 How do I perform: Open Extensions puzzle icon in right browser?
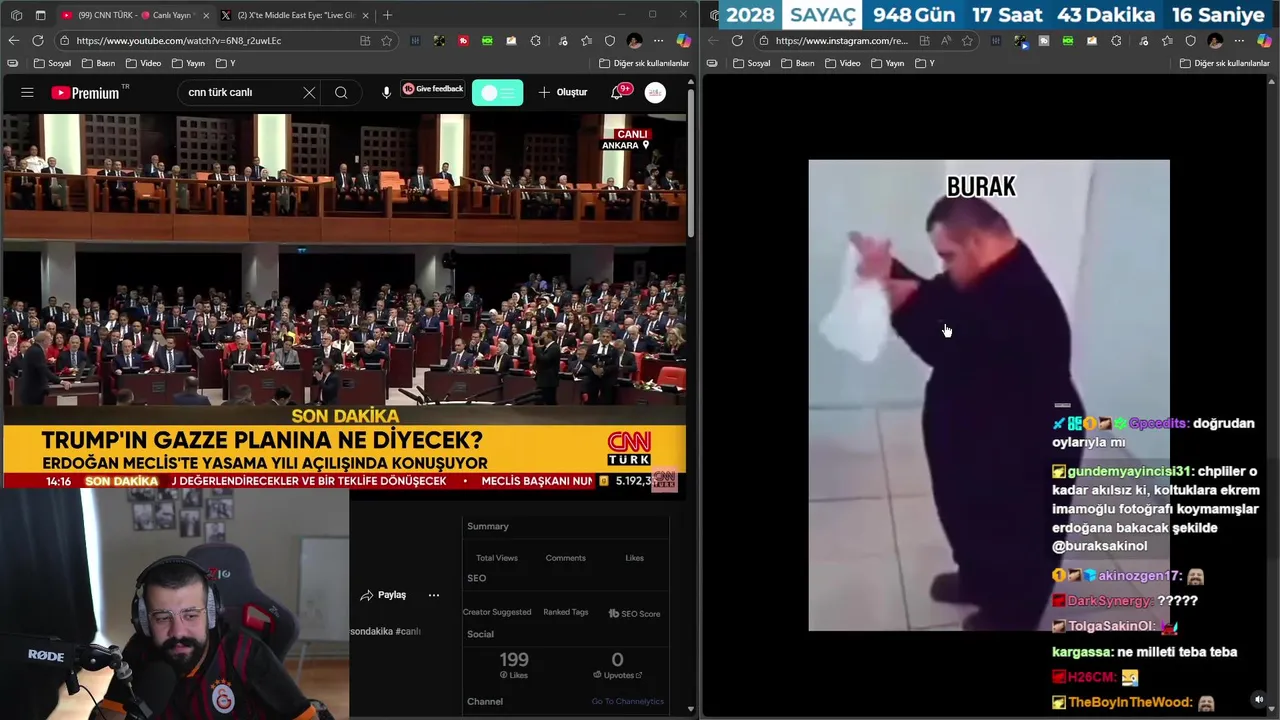[1117, 41]
